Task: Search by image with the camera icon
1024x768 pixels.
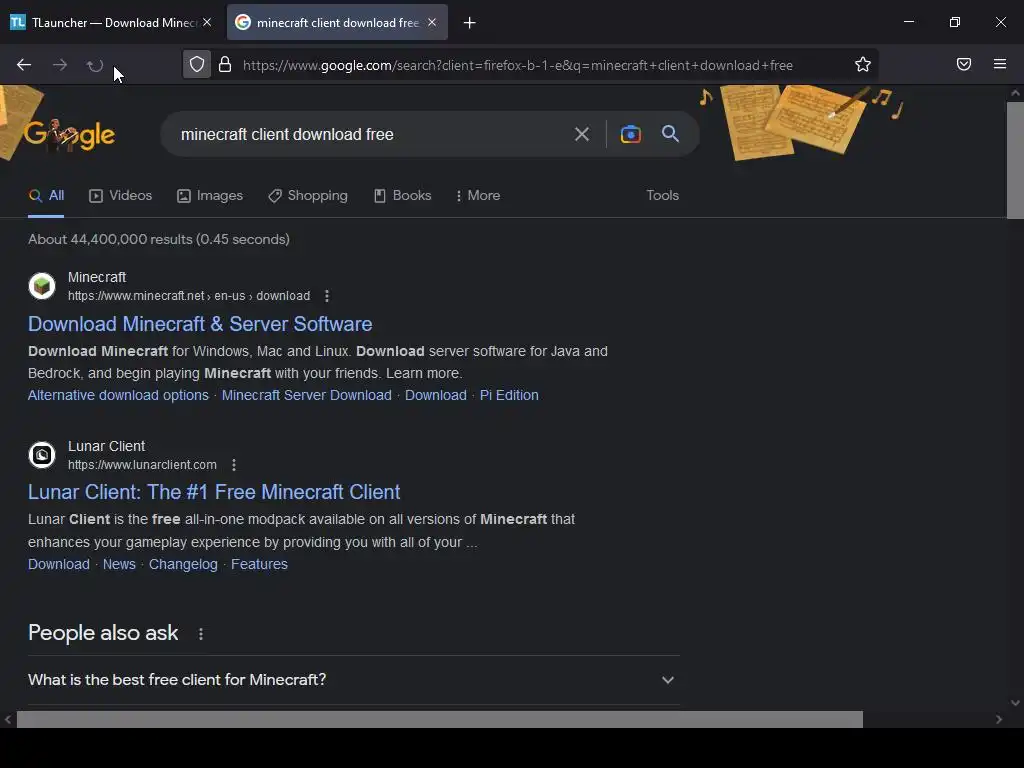Action: [631, 134]
